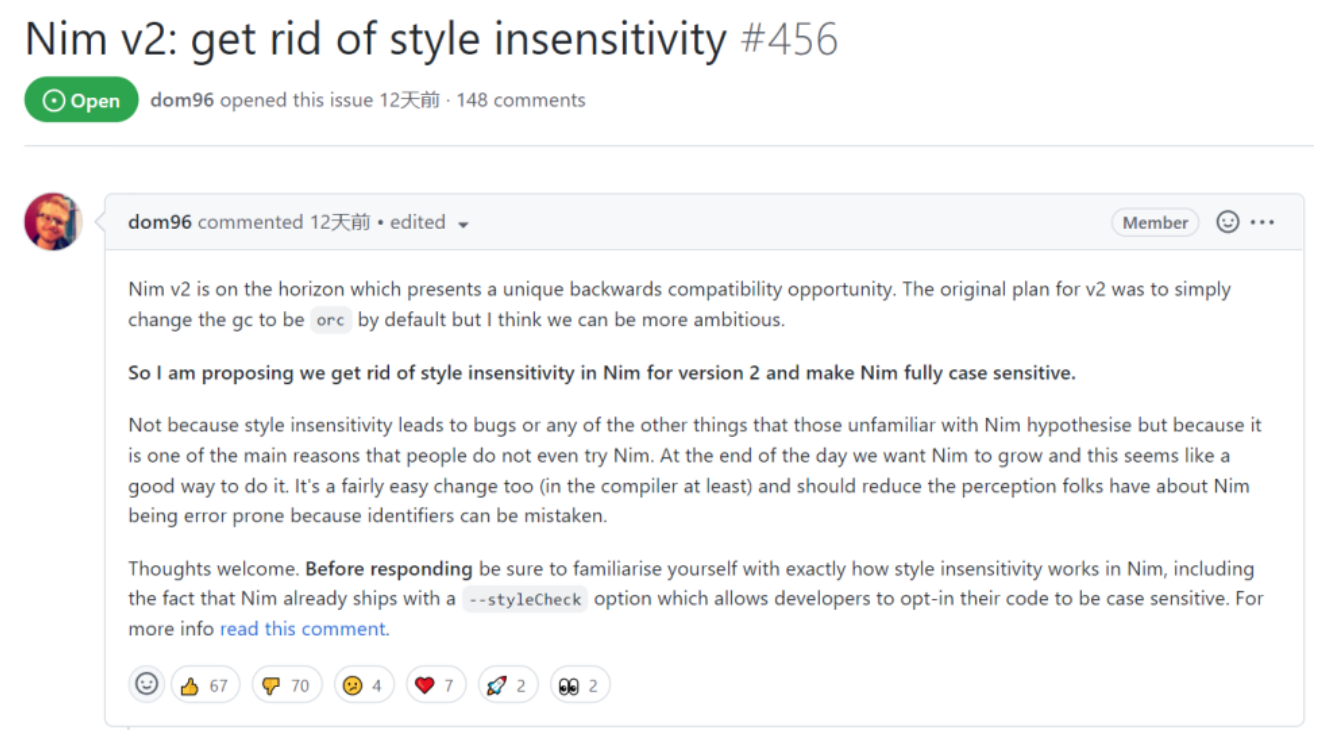Click dom96's avatar picture

click(x=52, y=221)
